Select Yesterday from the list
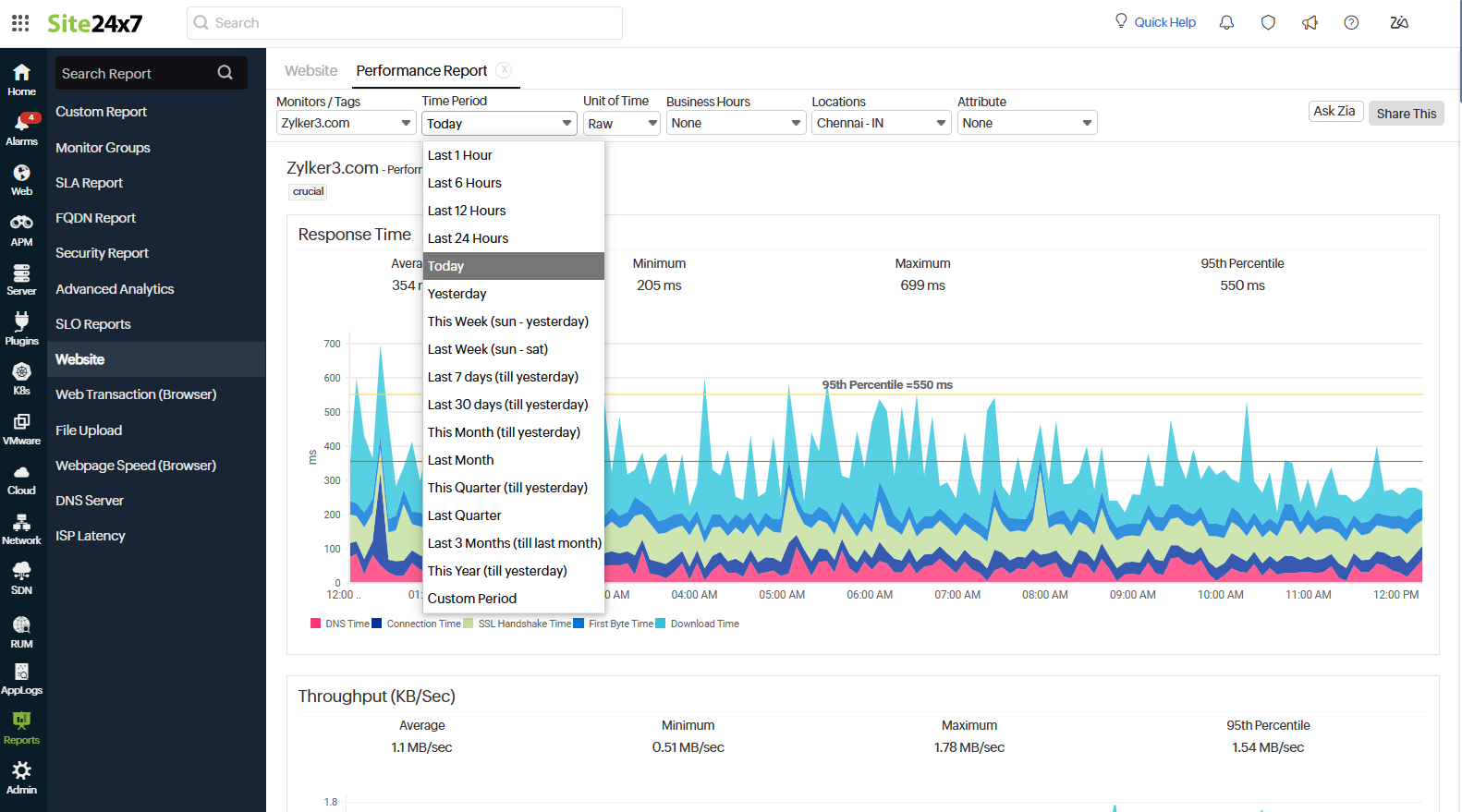The image size is (1462, 812). pyautogui.click(x=514, y=294)
